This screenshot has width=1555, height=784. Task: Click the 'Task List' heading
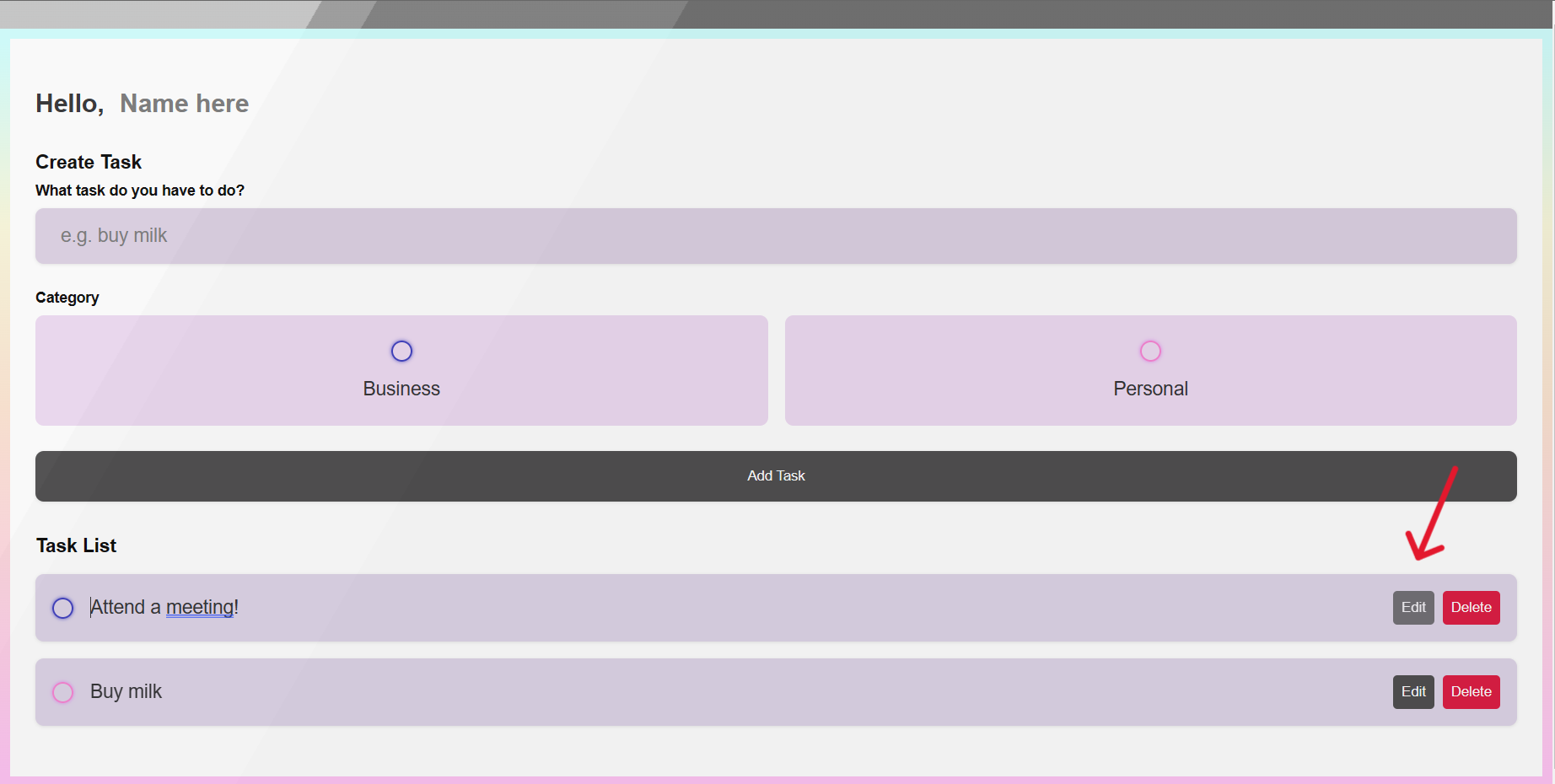coord(75,545)
